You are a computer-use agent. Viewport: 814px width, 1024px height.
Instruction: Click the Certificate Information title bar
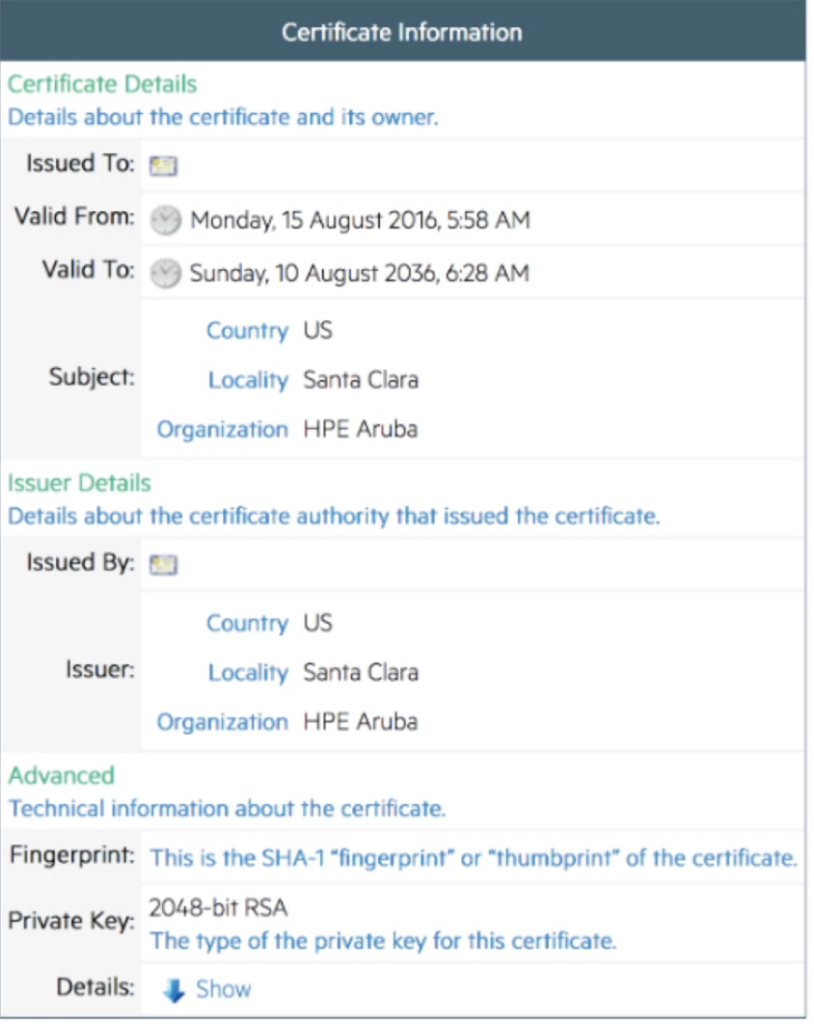point(402,32)
